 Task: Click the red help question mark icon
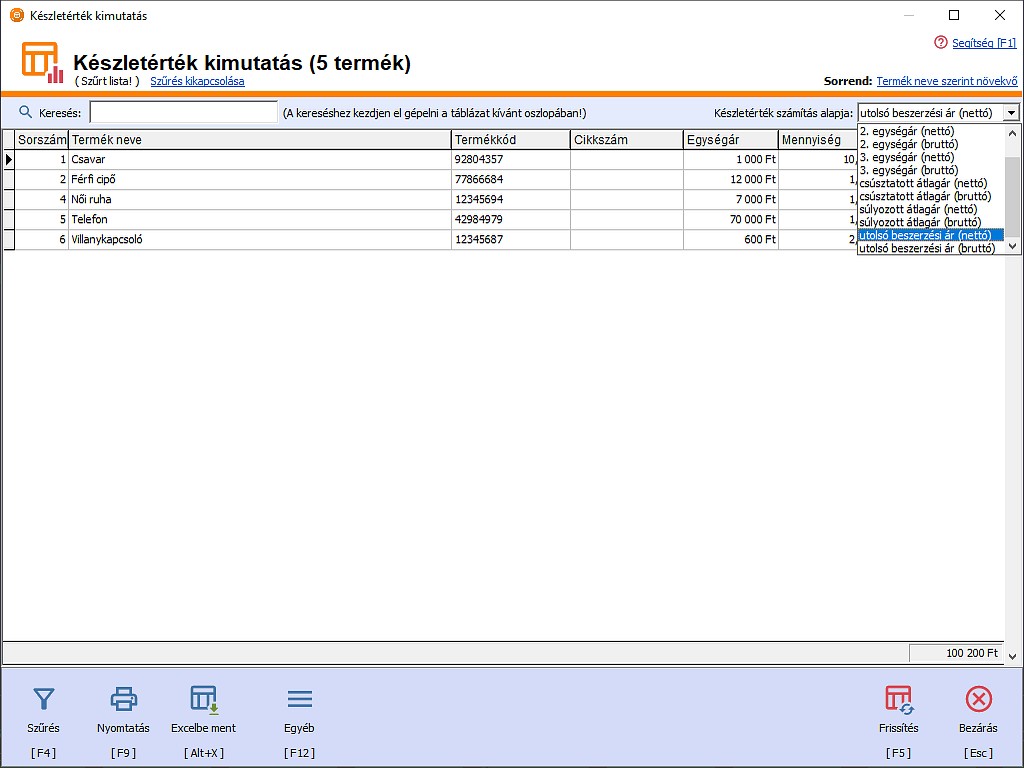tap(940, 43)
